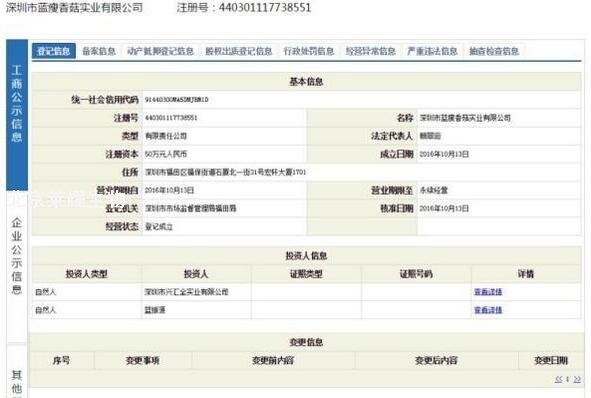The width and height of the screenshot is (591, 398).
Task: Click the 证照类型 column header
Action: click(306, 274)
